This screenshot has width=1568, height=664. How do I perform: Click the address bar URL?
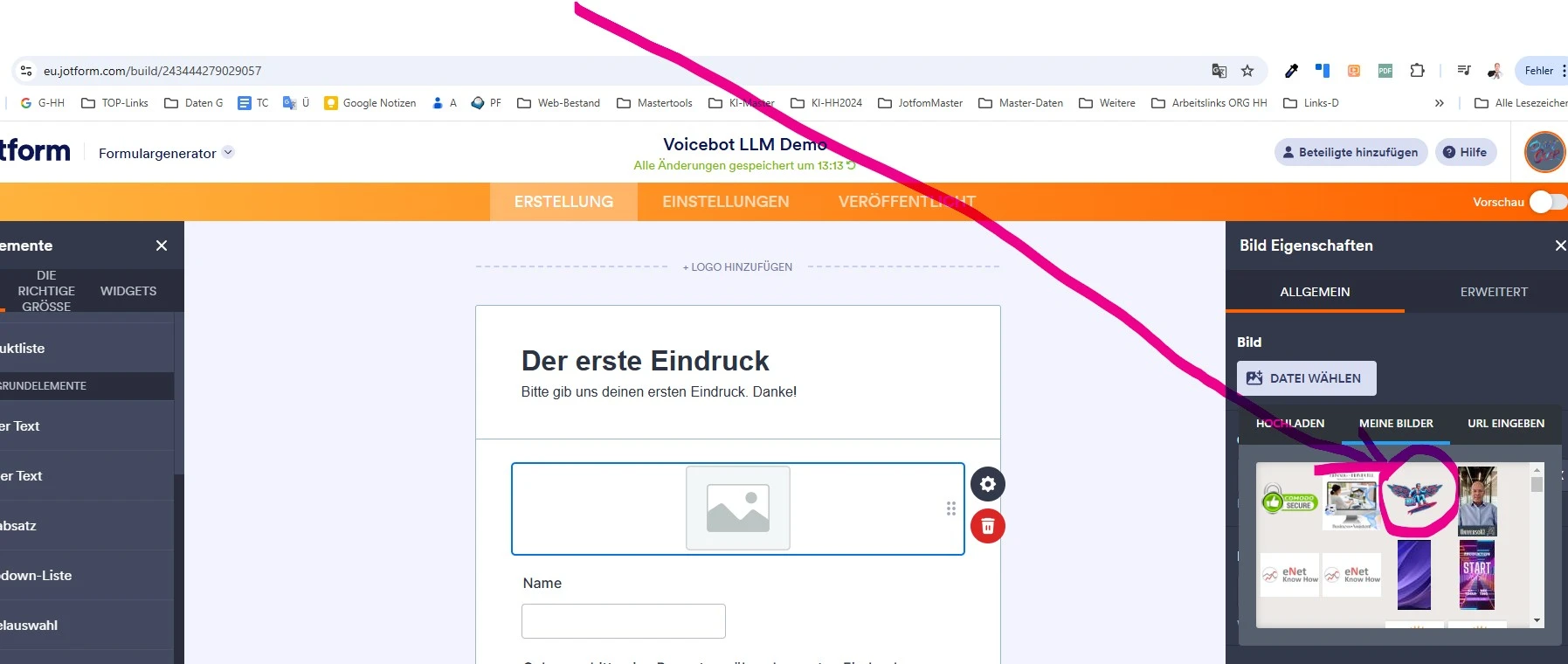[153, 71]
